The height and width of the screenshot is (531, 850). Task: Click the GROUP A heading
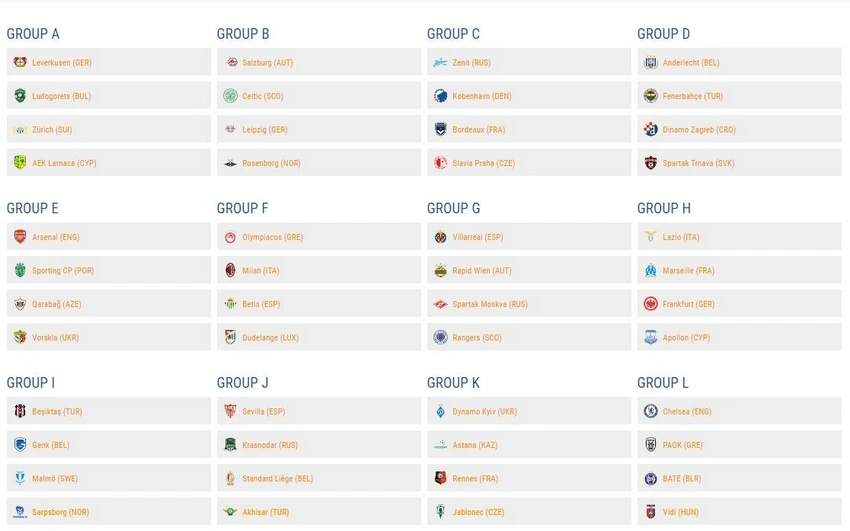click(33, 34)
